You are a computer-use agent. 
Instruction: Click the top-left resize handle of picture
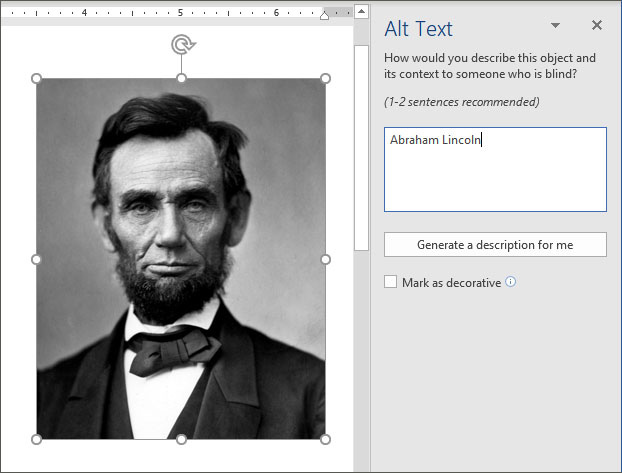pyautogui.click(x=36, y=78)
